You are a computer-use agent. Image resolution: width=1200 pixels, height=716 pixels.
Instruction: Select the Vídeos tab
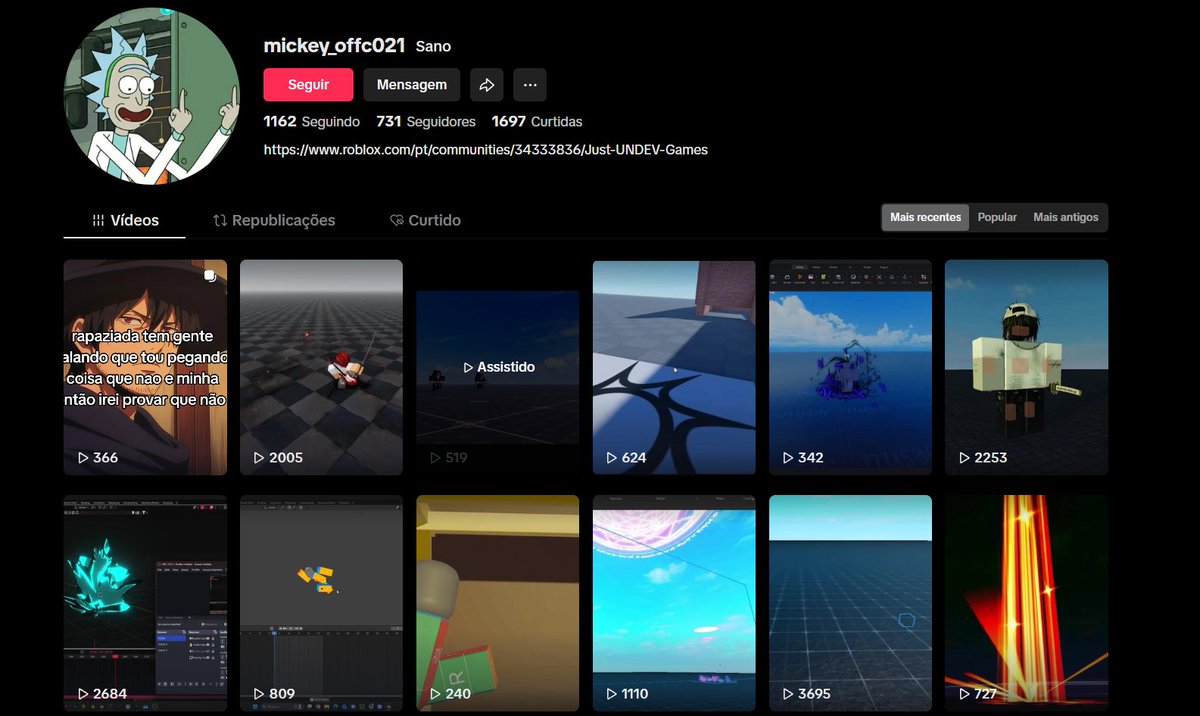pyautogui.click(x=125, y=220)
